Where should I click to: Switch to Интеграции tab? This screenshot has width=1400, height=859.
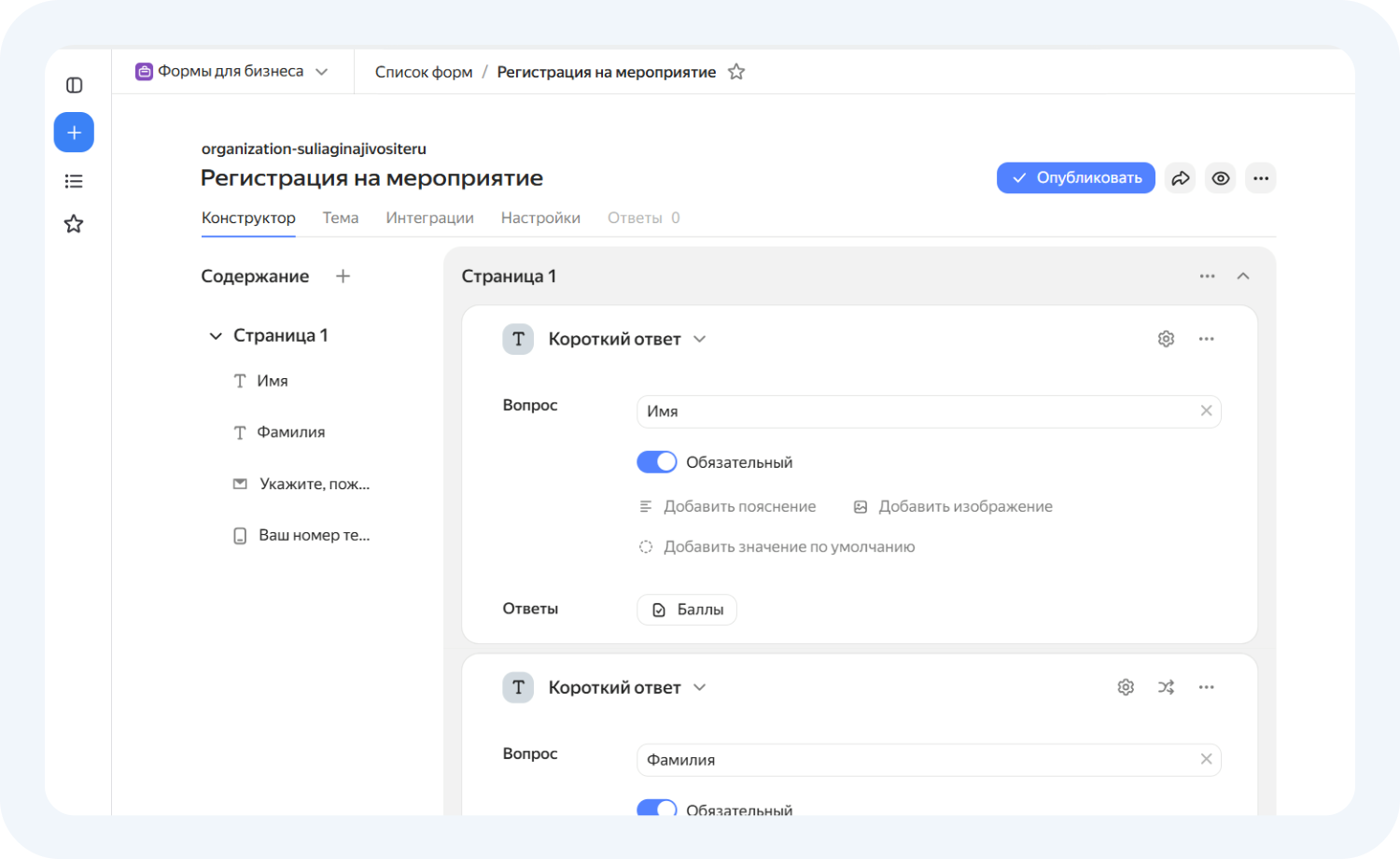click(x=430, y=218)
